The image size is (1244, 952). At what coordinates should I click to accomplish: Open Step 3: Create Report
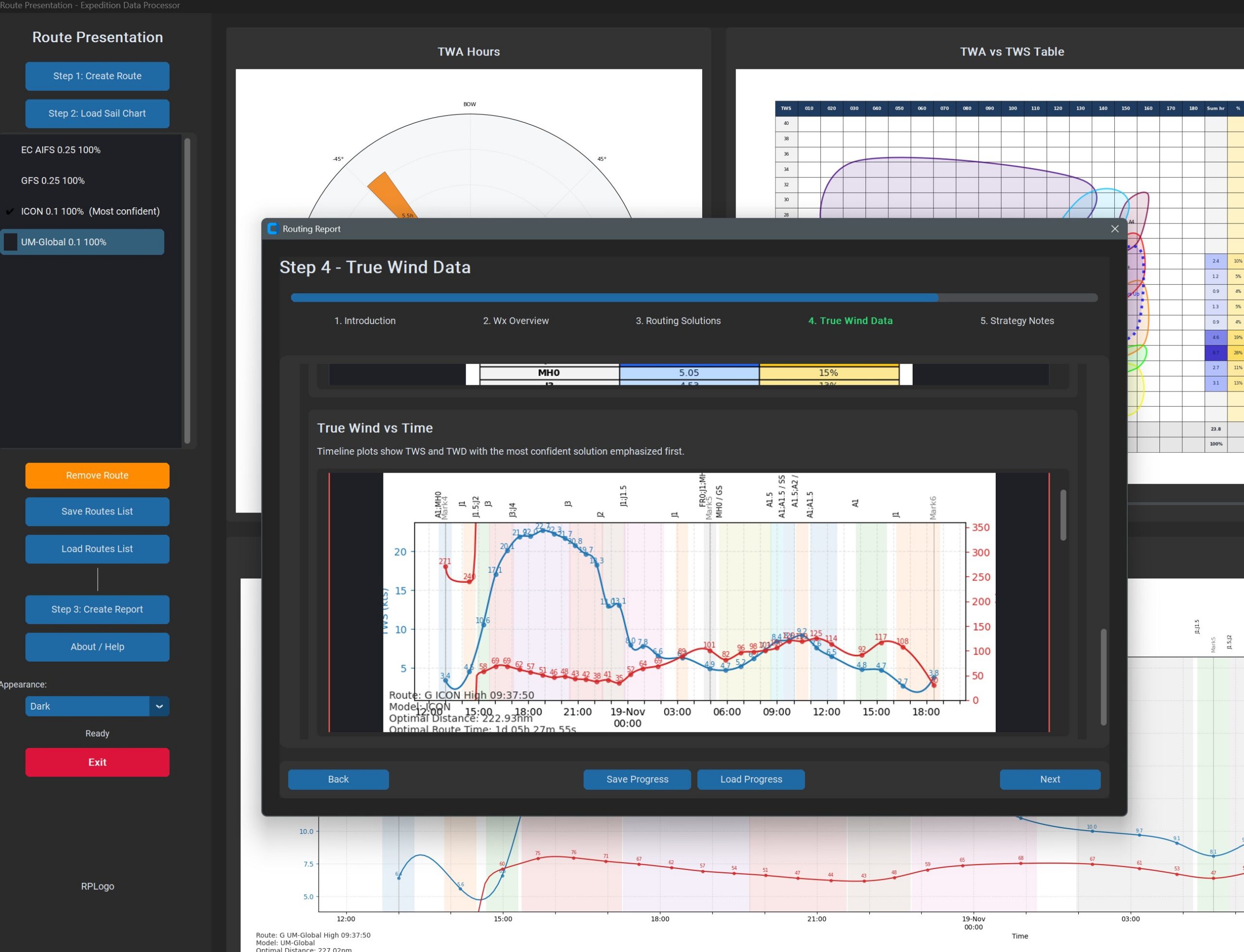click(97, 609)
